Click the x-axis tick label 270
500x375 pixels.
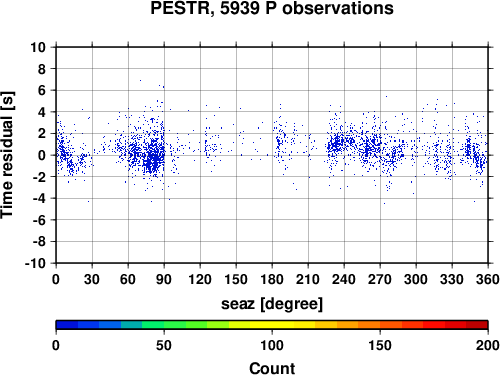coord(380,279)
